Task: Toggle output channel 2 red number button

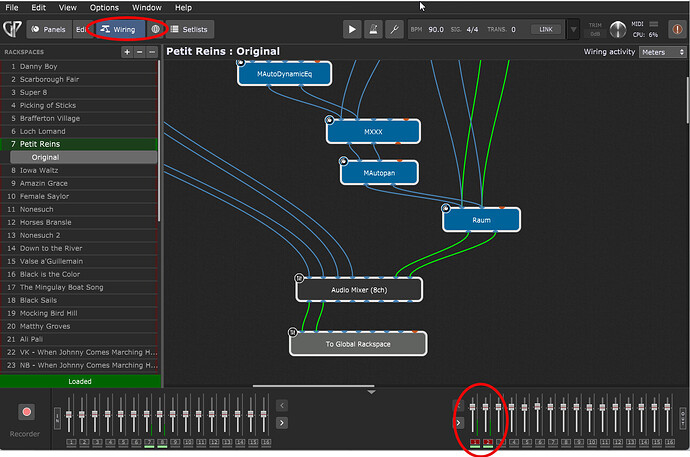Action: [x=488, y=442]
